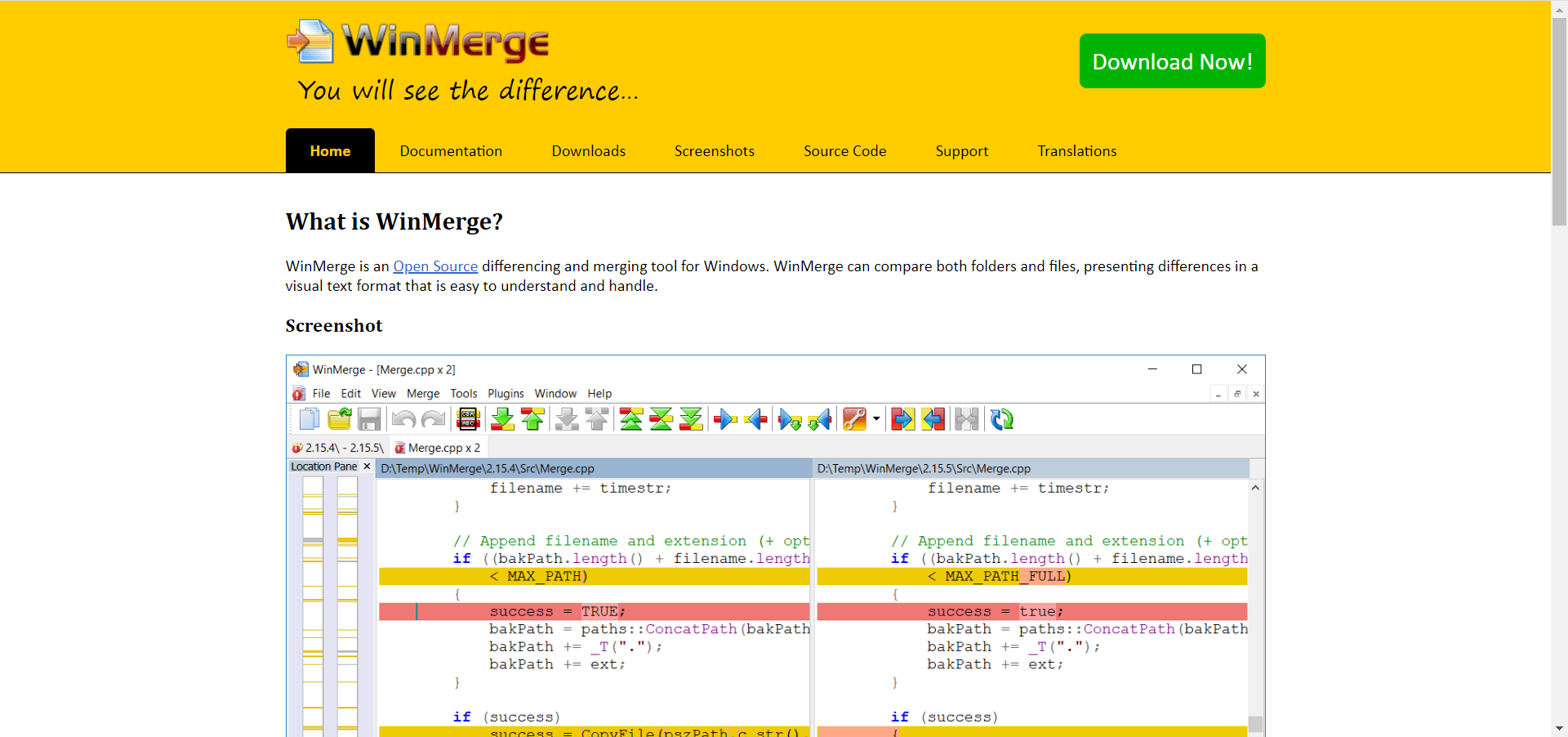Click the New document toolbar icon
The height and width of the screenshot is (737, 1568).
(x=309, y=419)
